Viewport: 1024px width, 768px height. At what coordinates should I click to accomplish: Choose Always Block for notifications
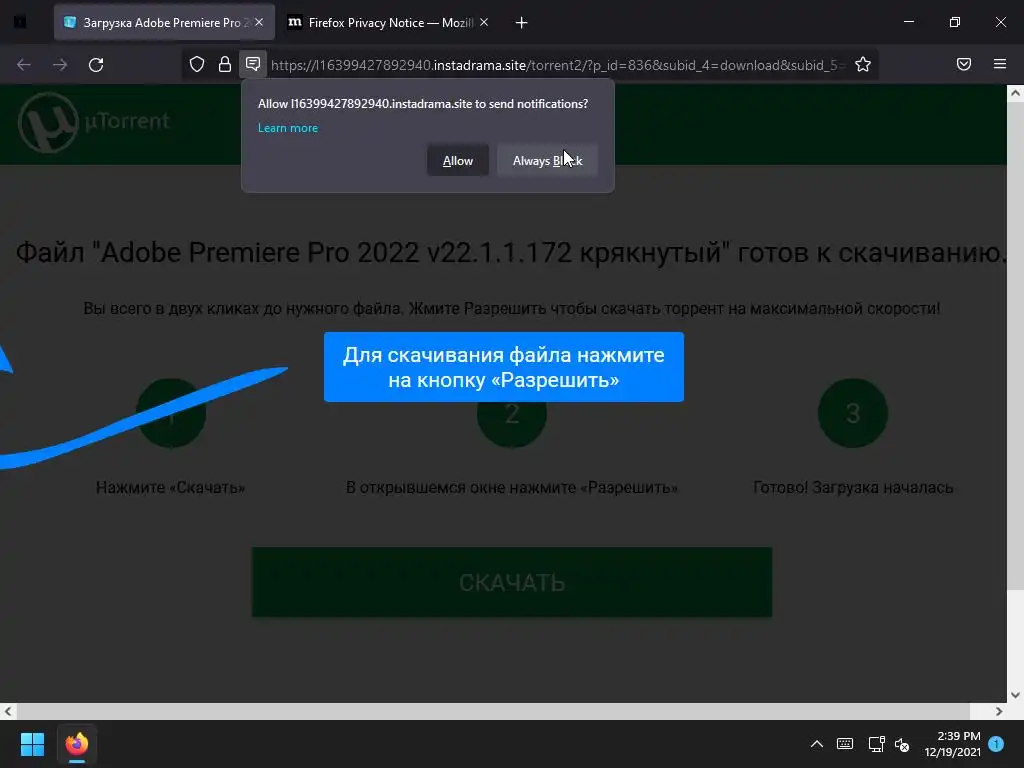(x=547, y=161)
